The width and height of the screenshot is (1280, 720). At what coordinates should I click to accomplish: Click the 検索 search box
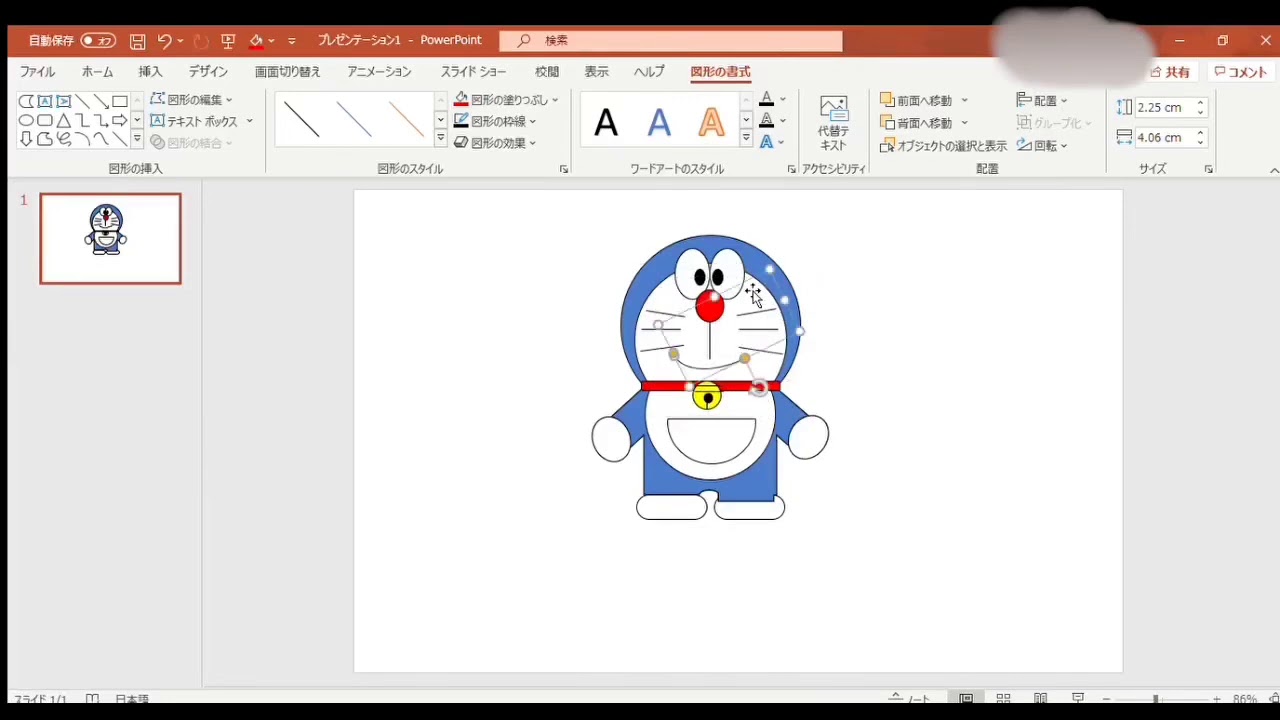coord(671,41)
